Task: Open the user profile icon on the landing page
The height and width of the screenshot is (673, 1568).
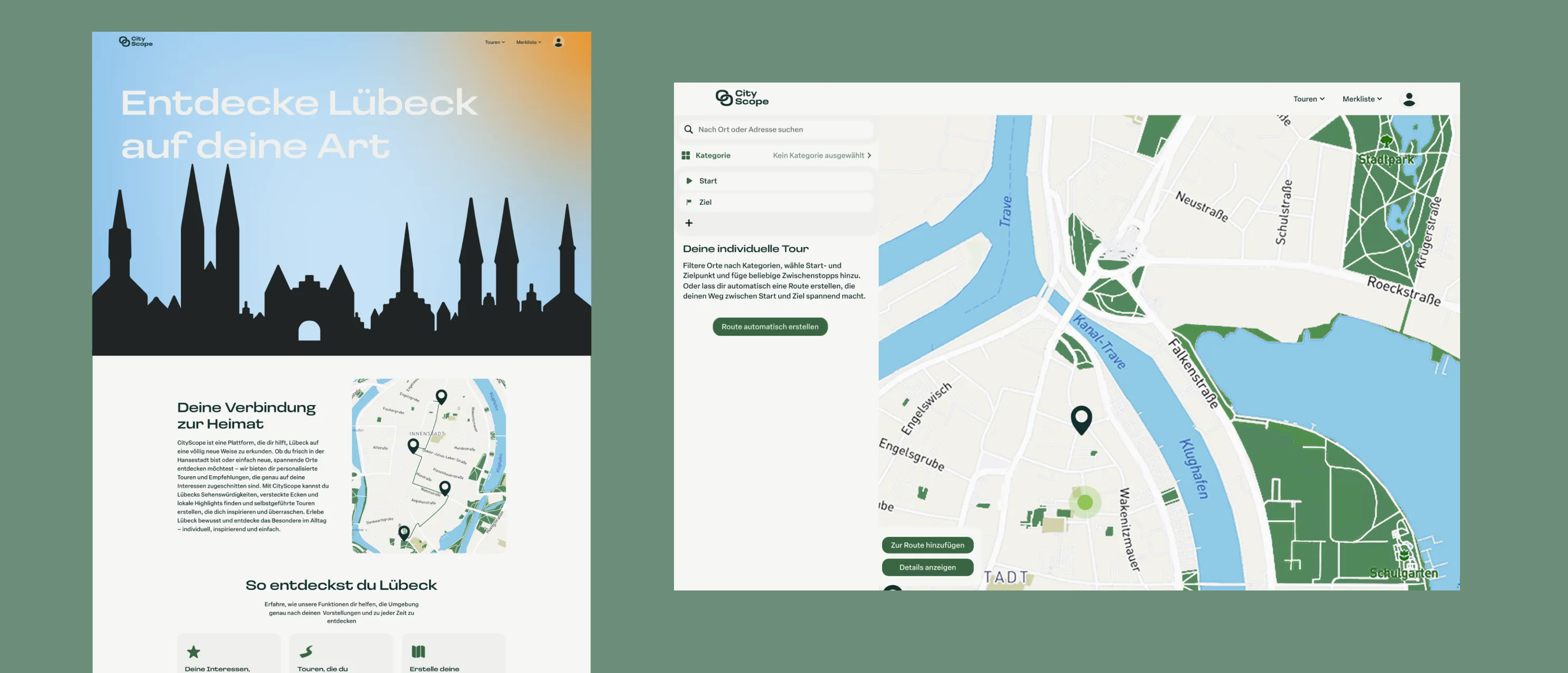Action: pos(558,42)
